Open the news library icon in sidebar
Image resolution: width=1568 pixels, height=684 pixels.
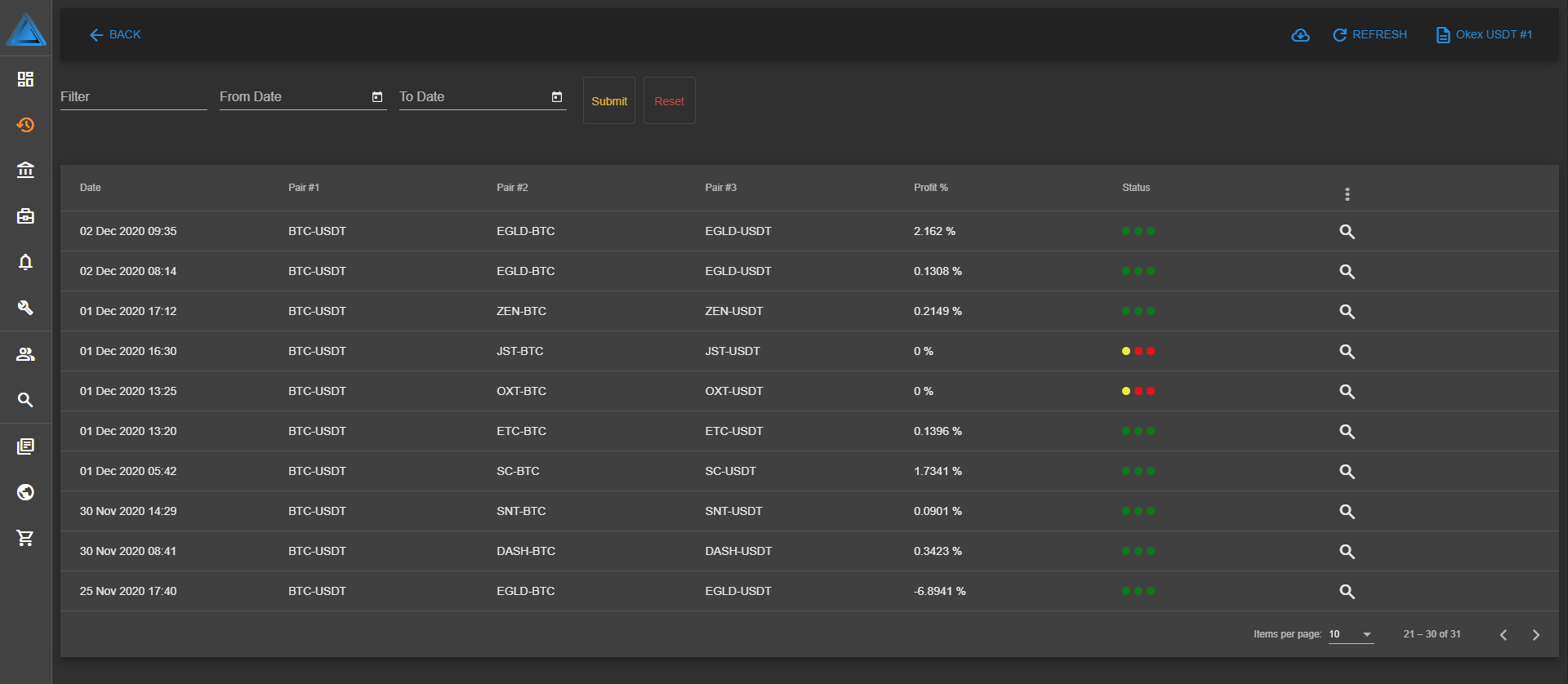[25, 446]
